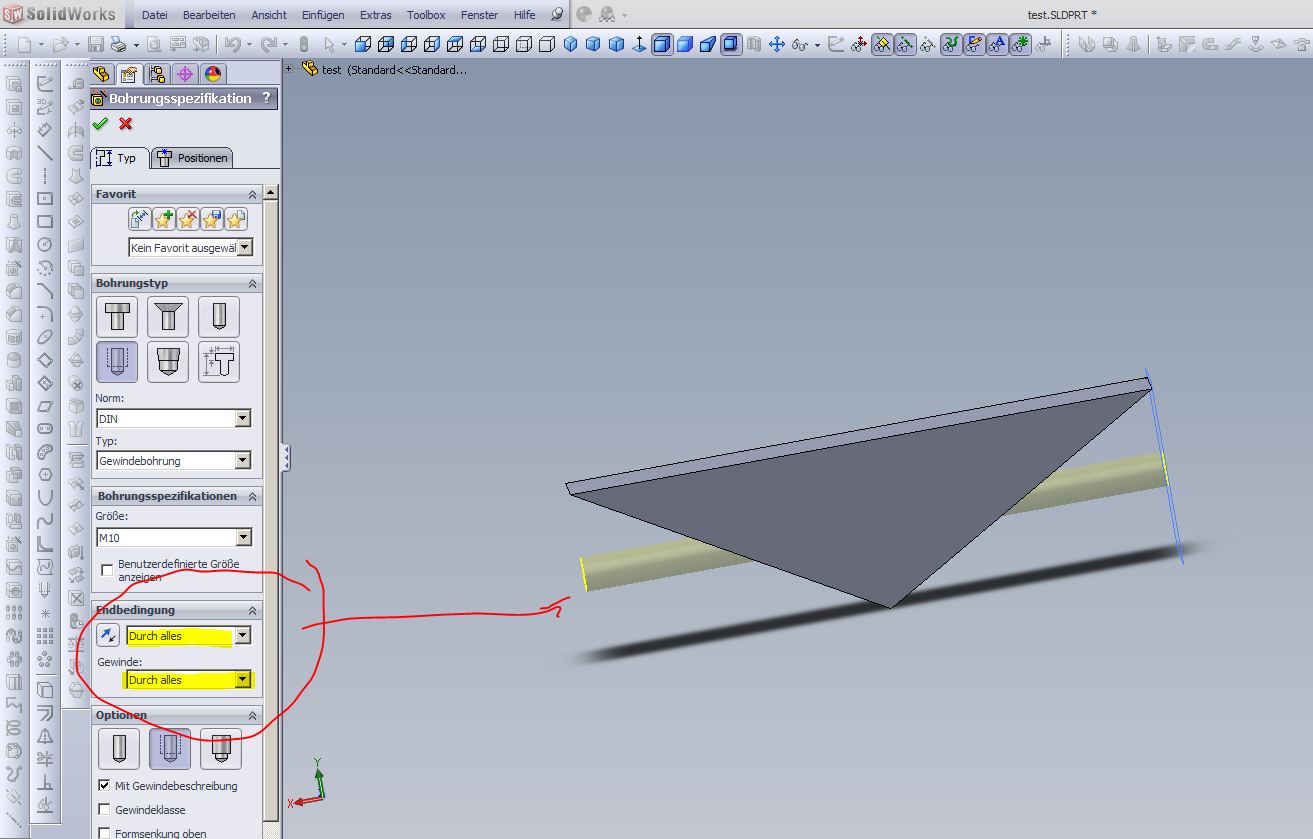This screenshot has width=1313, height=839.
Task: Switch to the Positionen tab
Action: coord(193,158)
